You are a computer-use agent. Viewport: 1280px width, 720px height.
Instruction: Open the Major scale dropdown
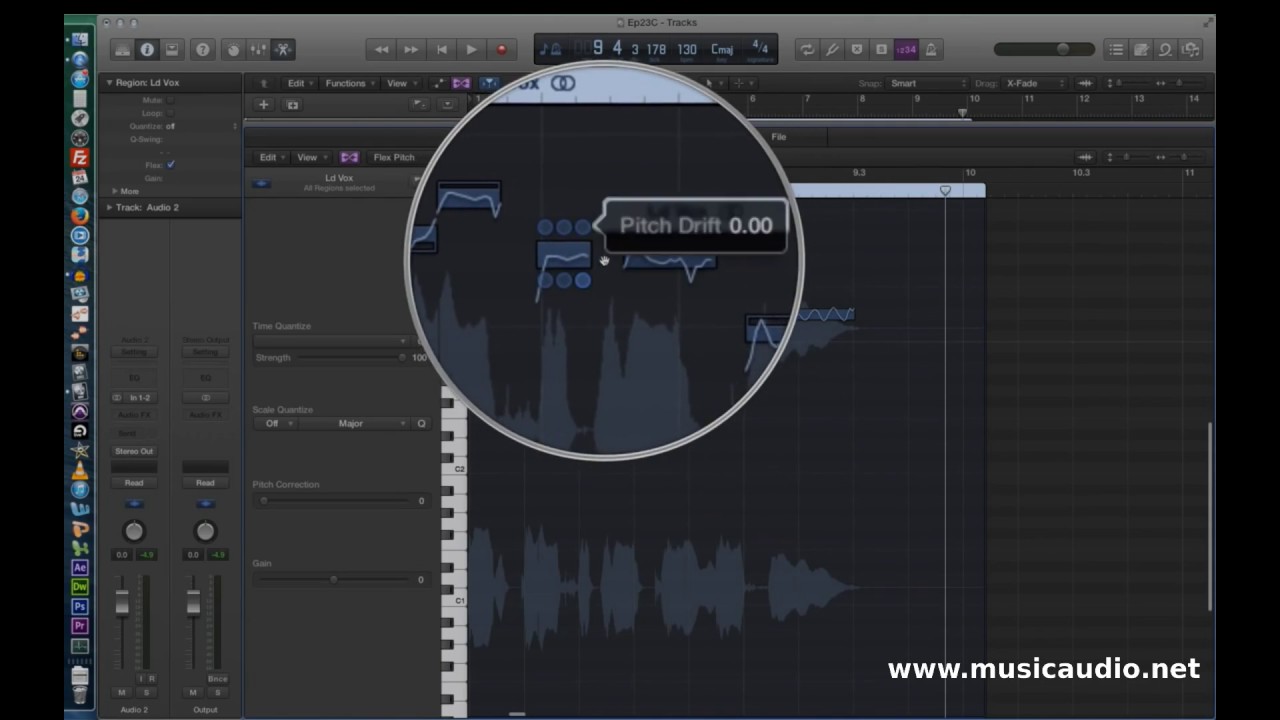tap(354, 423)
